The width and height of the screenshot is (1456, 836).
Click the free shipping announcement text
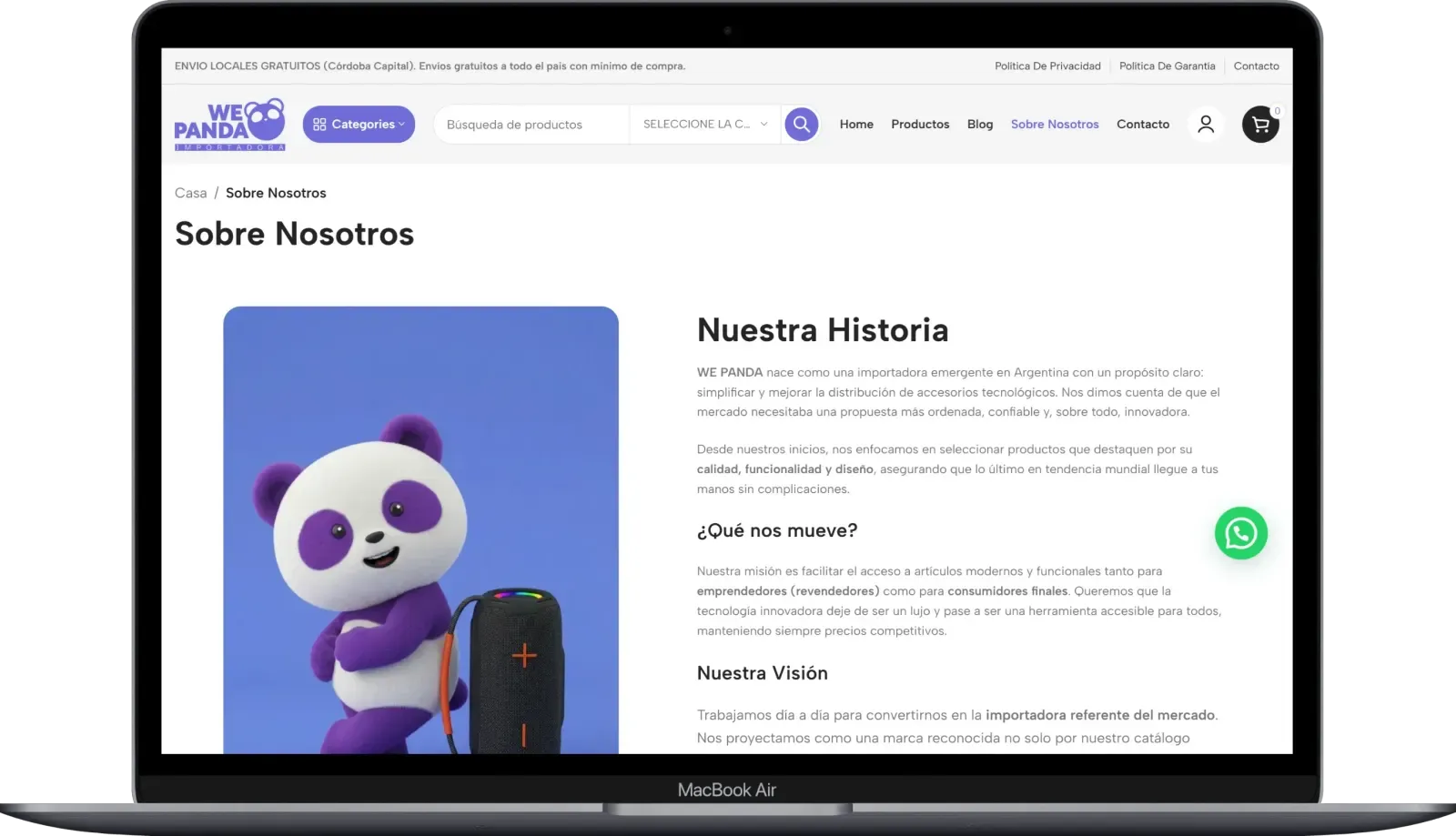[x=430, y=66]
